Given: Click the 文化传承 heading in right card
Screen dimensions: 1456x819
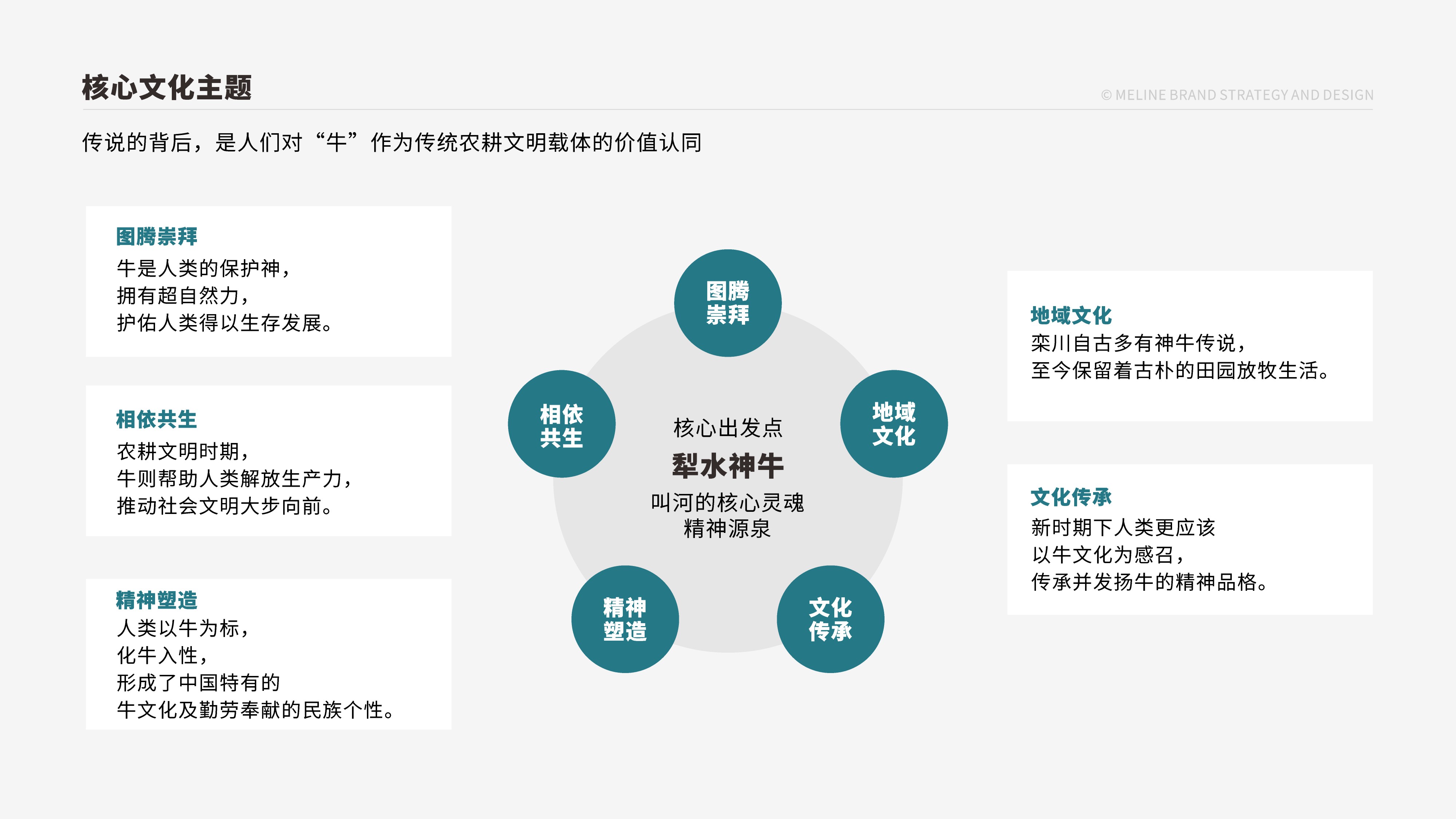Looking at the screenshot, I should pyautogui.click(x=1071, y=497).
